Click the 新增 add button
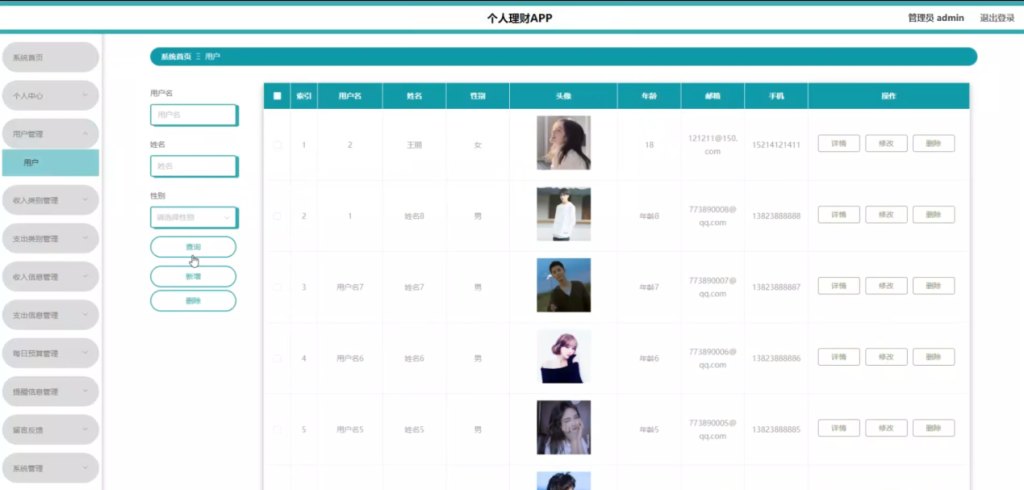Viewport: 1024px width, 490px height. (193, 276)
